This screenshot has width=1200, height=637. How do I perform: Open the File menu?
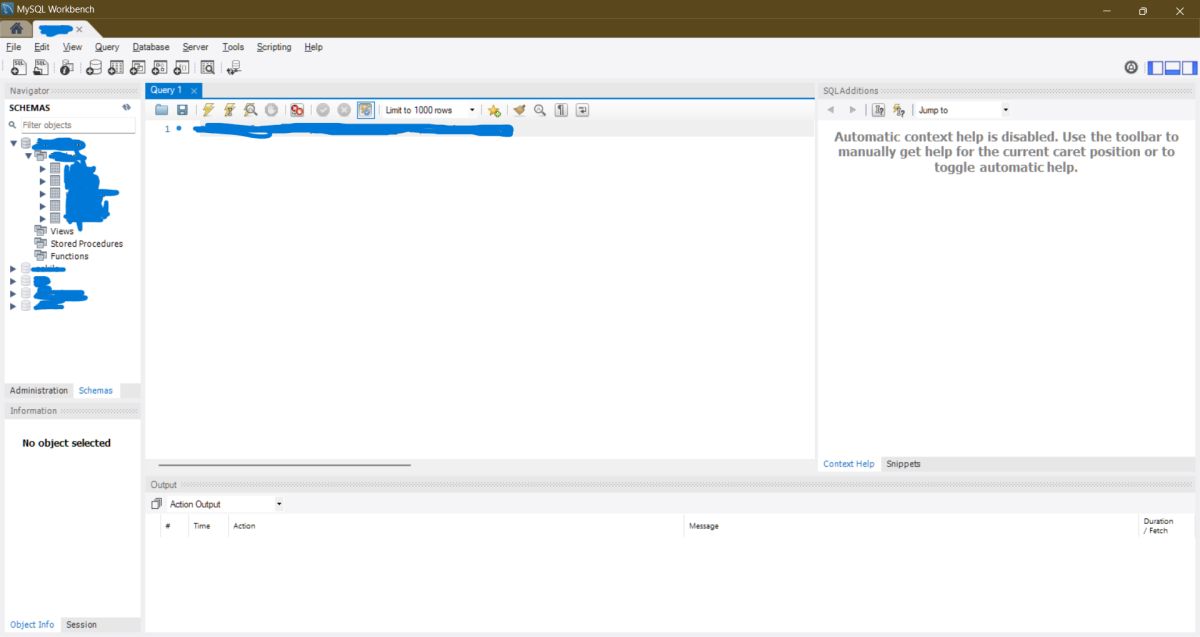tap(13, 47)
